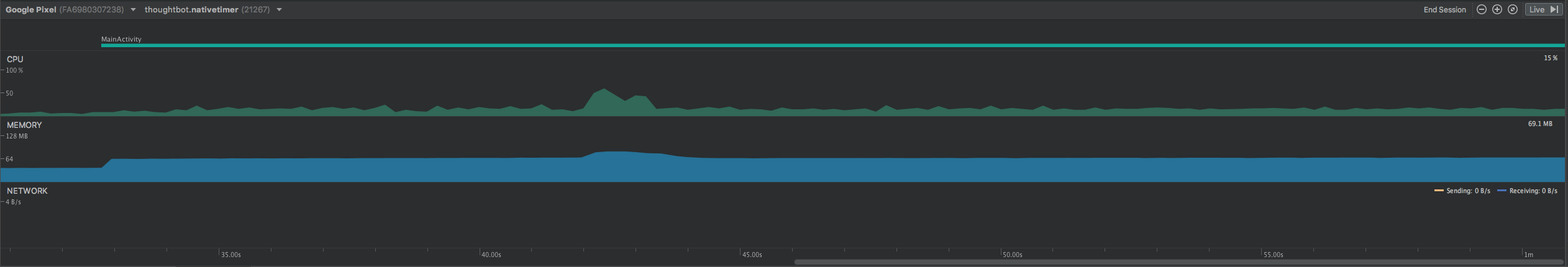Click the MainActivity label
The height and width of the screenshot is (267, 1568).
pyautogui.click(x=121, y=39)
